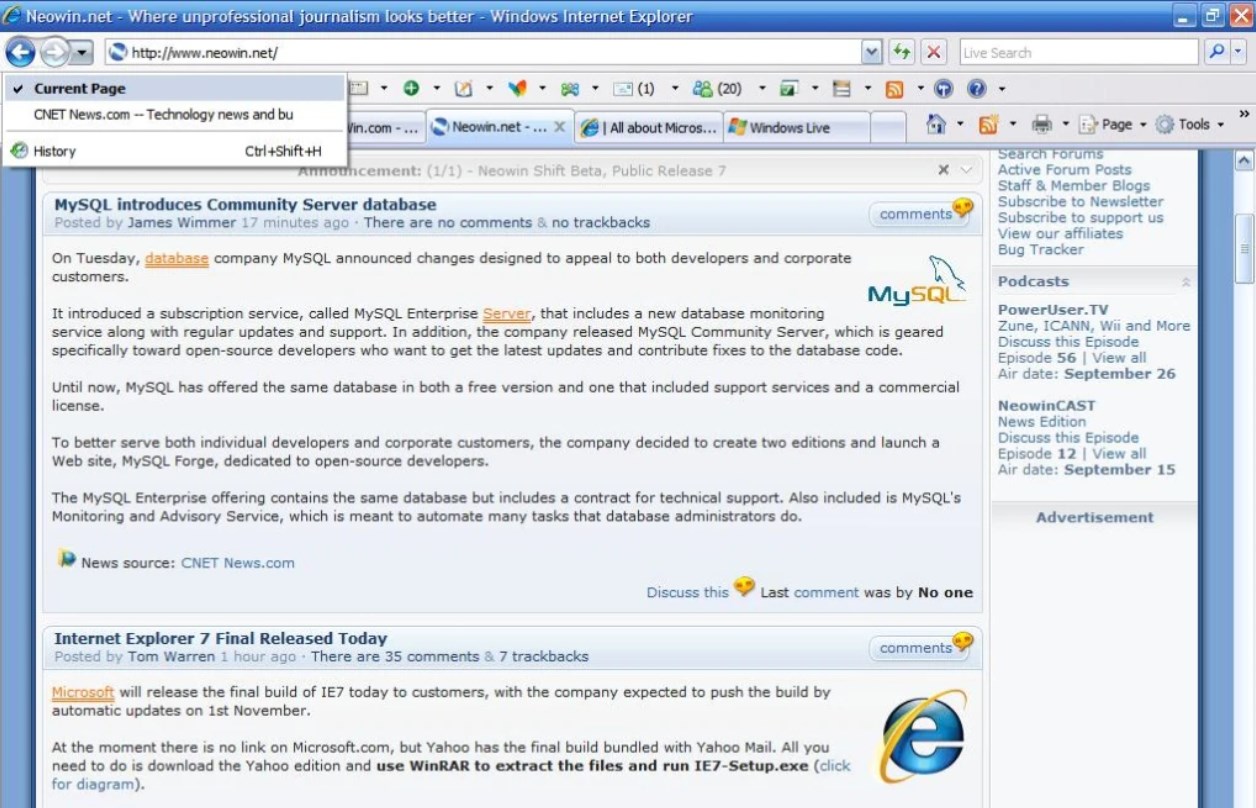
Task: Choose CNET News.com entry in the menu
Action: pyautogui.click(x=174, y=114)
